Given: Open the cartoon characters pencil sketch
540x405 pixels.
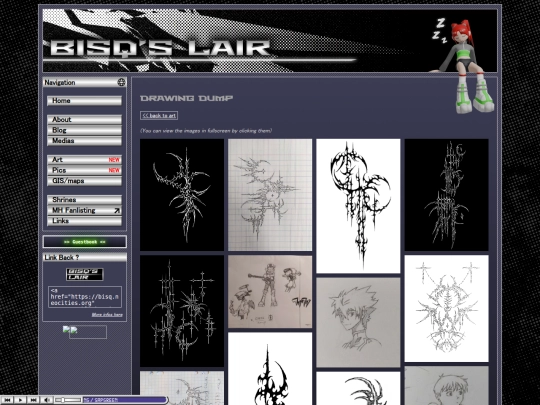Looking at the screenshot, I should click(270, 292).
